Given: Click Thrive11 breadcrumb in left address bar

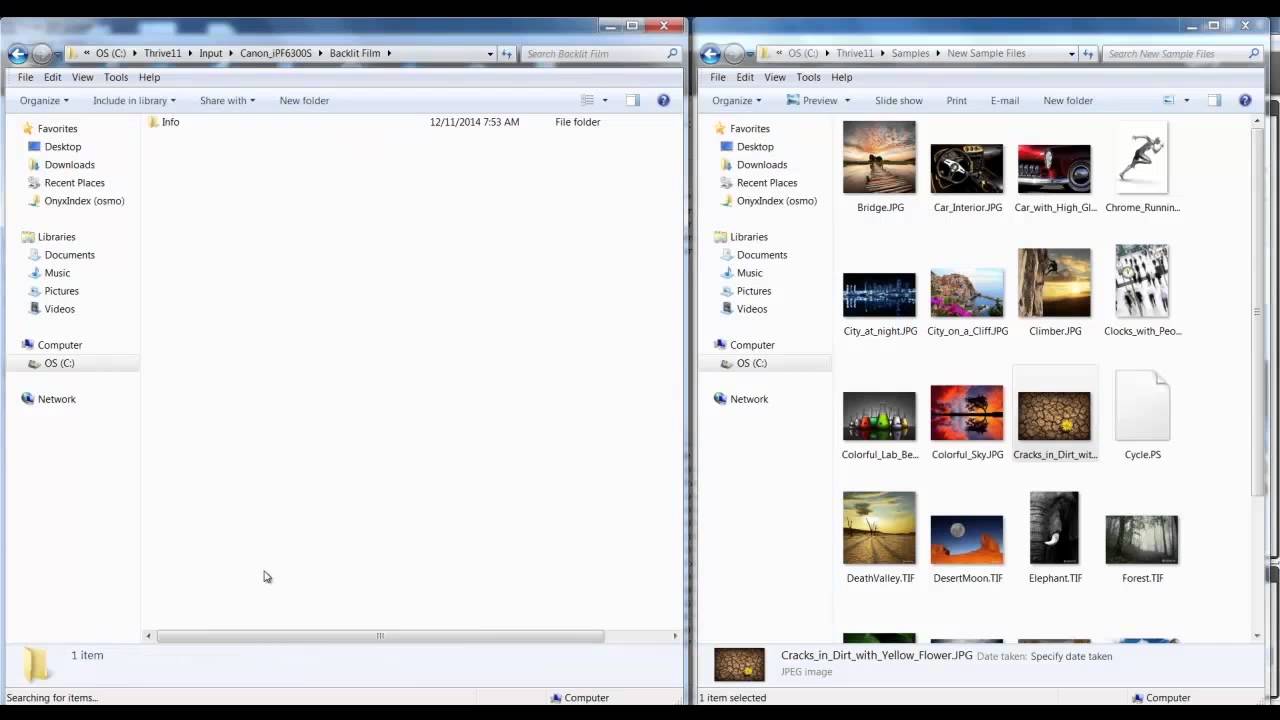Looking at the screenshot, I should (163, 54).
